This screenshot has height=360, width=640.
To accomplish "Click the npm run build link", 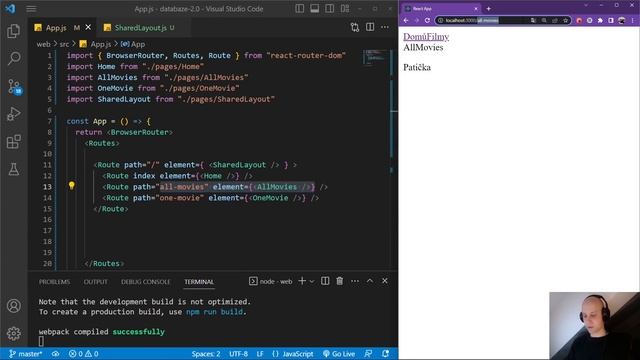I will (x=214, y=312).
